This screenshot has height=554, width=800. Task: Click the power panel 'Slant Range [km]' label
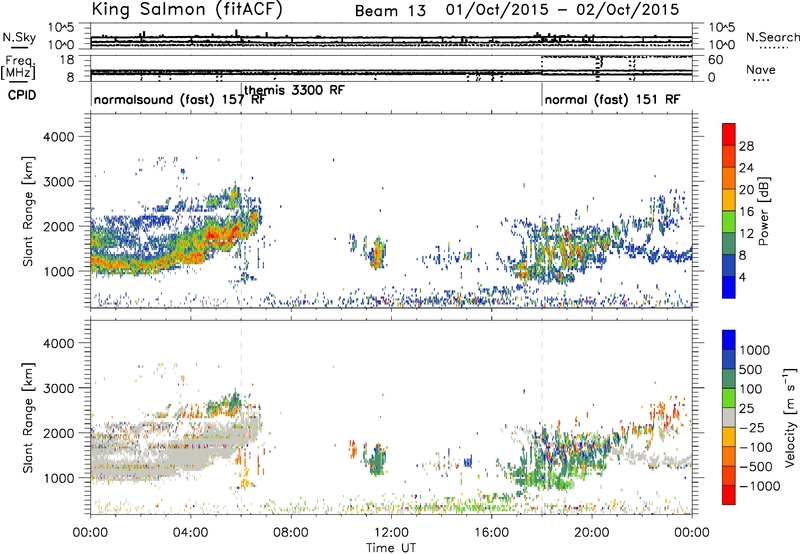28,211
